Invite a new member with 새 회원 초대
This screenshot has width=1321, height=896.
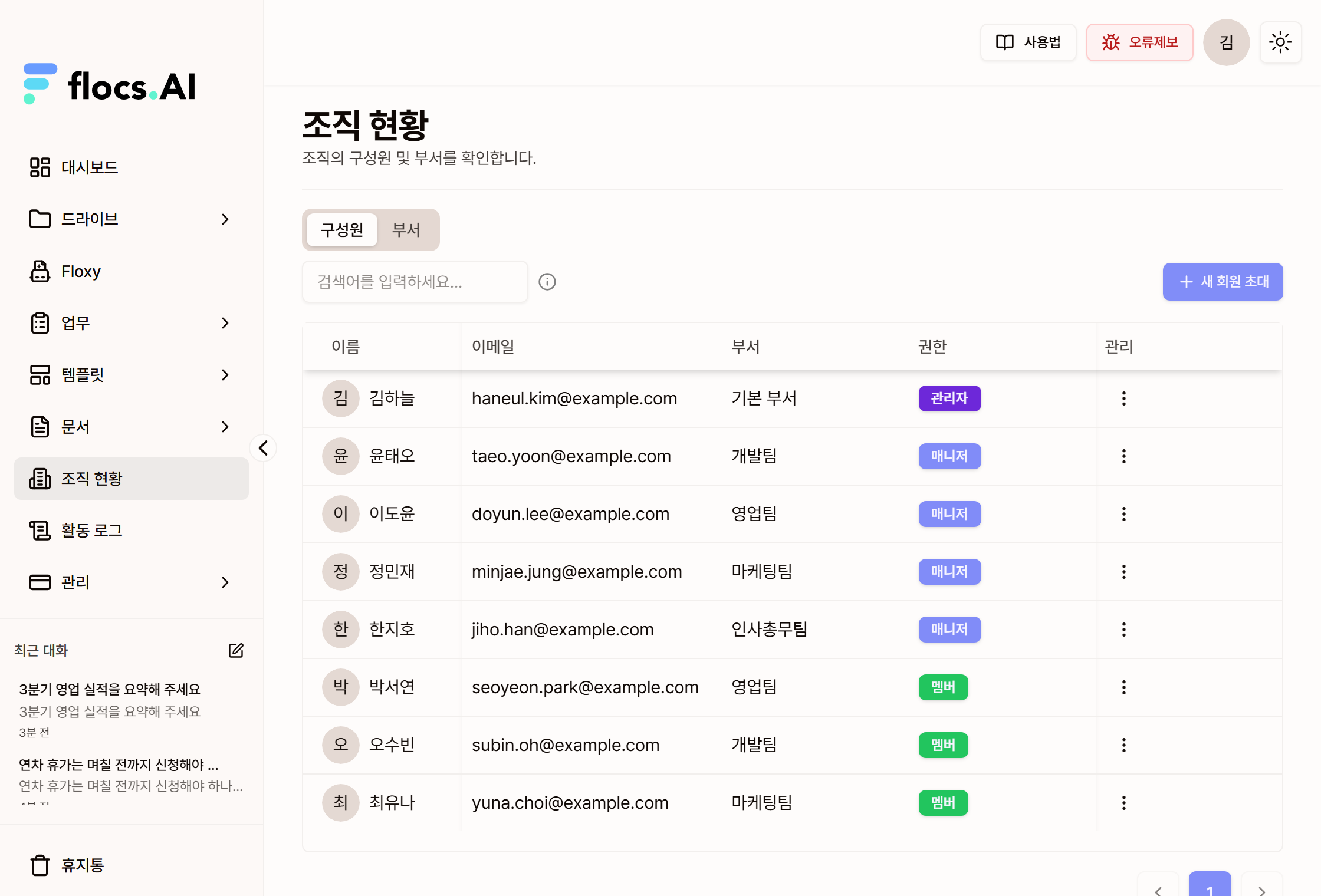pyautogui.click(x=1223, y=282)
